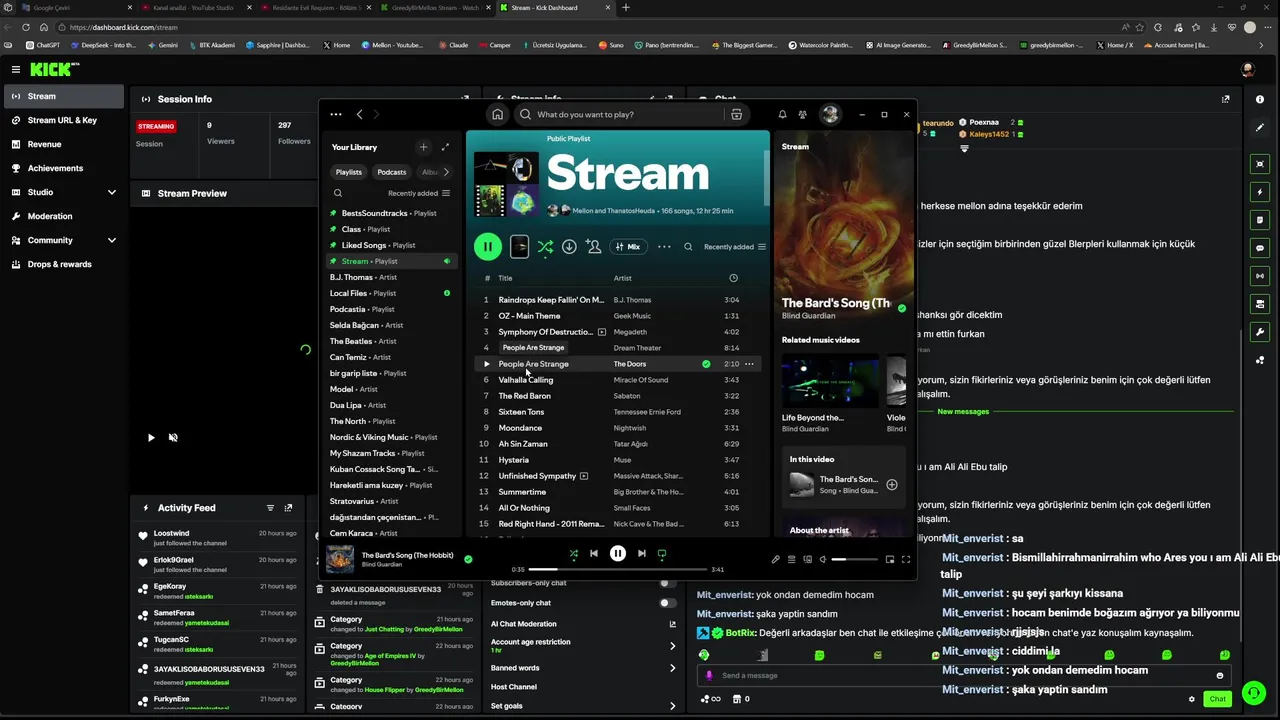Toggle Emotes-only chat switch
This screenshot has width=1280, height=720.
tap(666, 603)
